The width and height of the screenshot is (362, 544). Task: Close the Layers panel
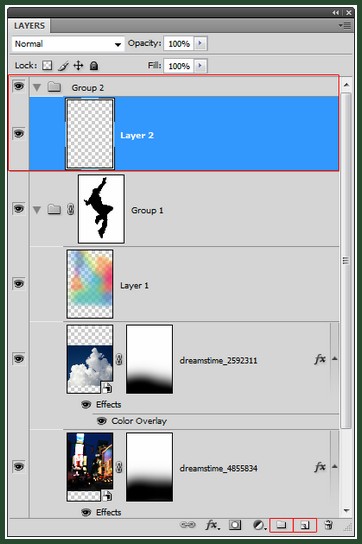click(x=349, y=13)
